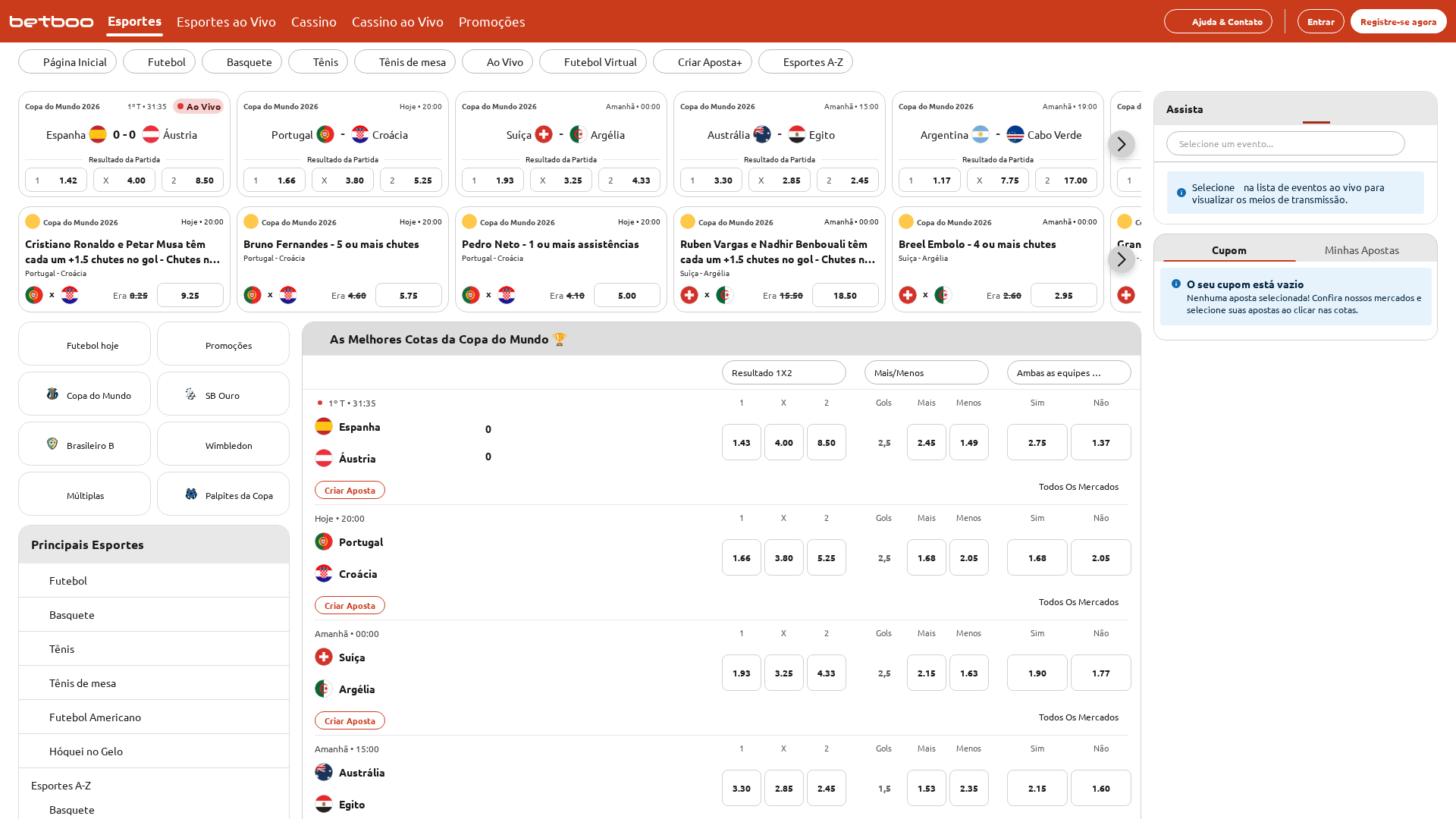
Task: Open Tênis in the Principais Esportes list
Action: [x=154, y=648]
